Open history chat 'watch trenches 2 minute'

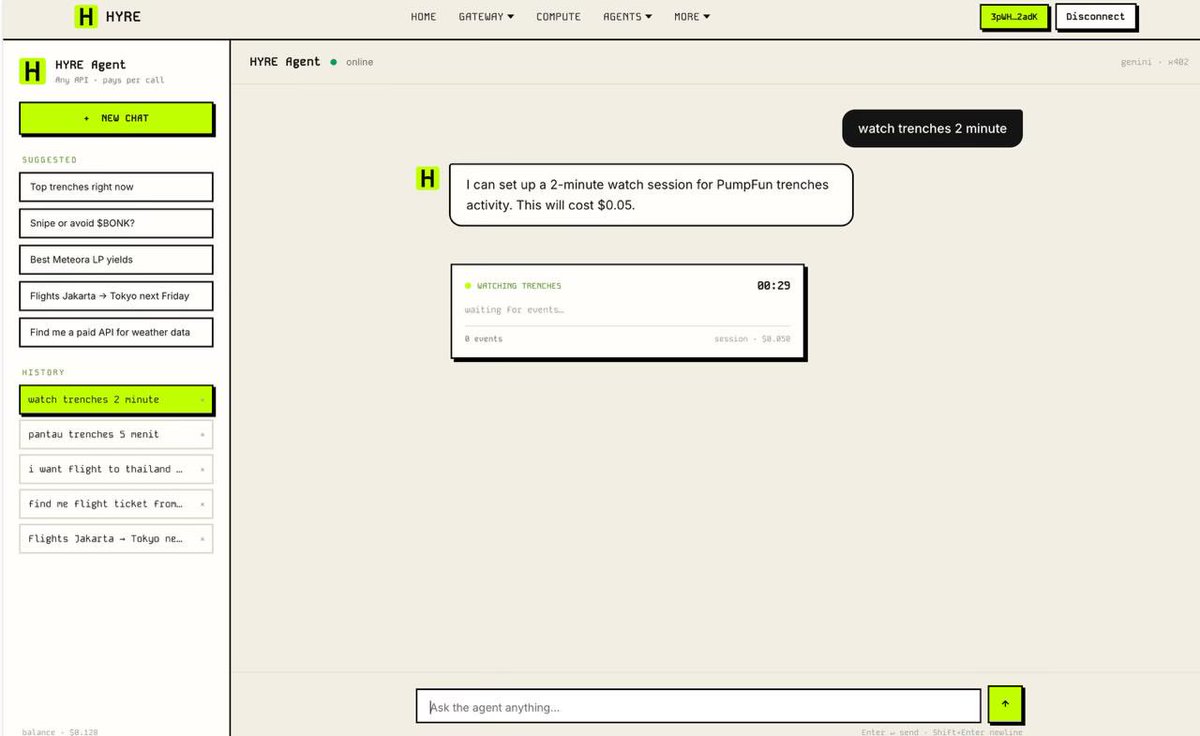point(116,400)
